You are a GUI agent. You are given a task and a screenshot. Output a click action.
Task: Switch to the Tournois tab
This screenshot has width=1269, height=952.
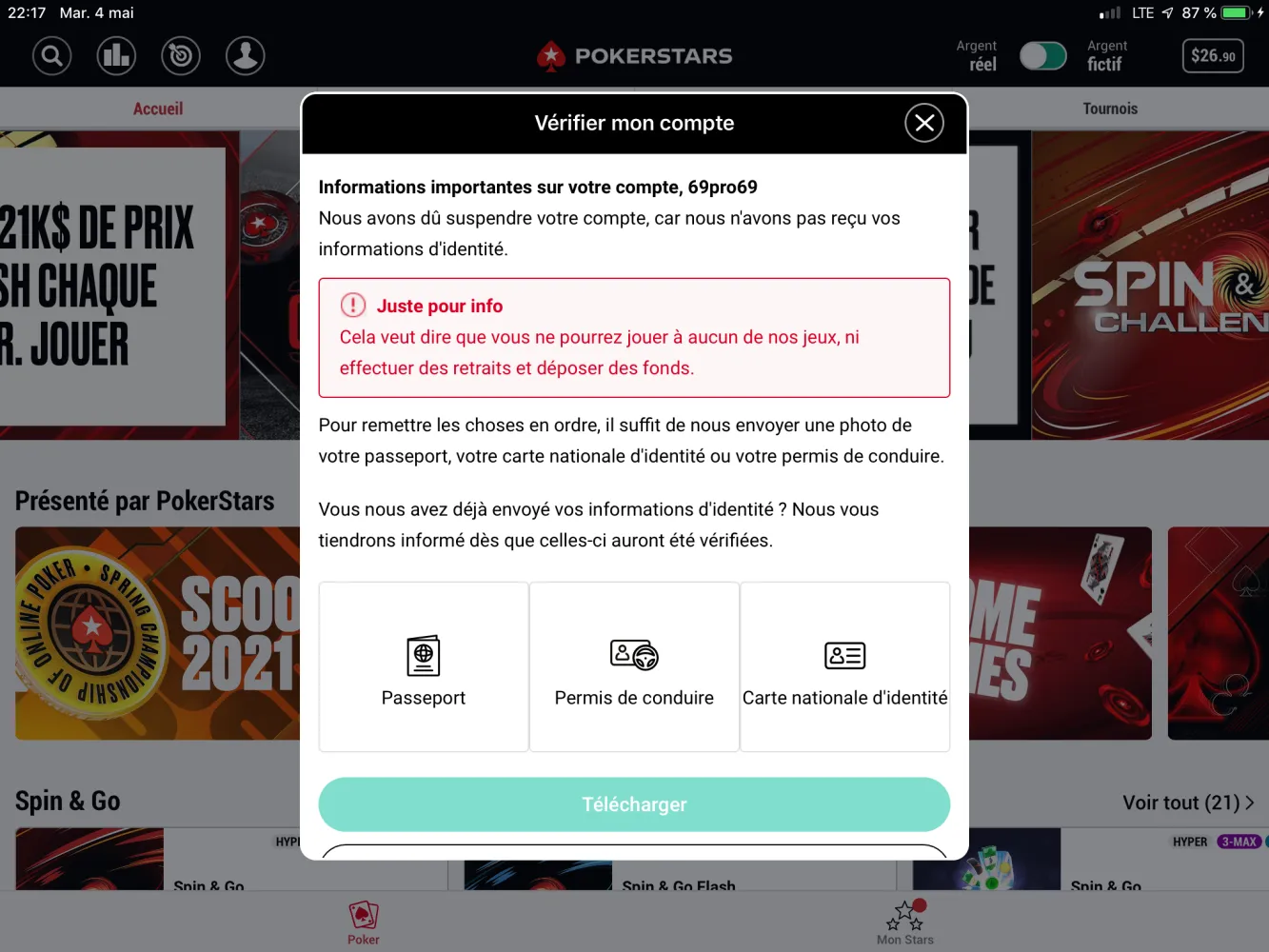pyautogui.click(x=1110, y=109)
